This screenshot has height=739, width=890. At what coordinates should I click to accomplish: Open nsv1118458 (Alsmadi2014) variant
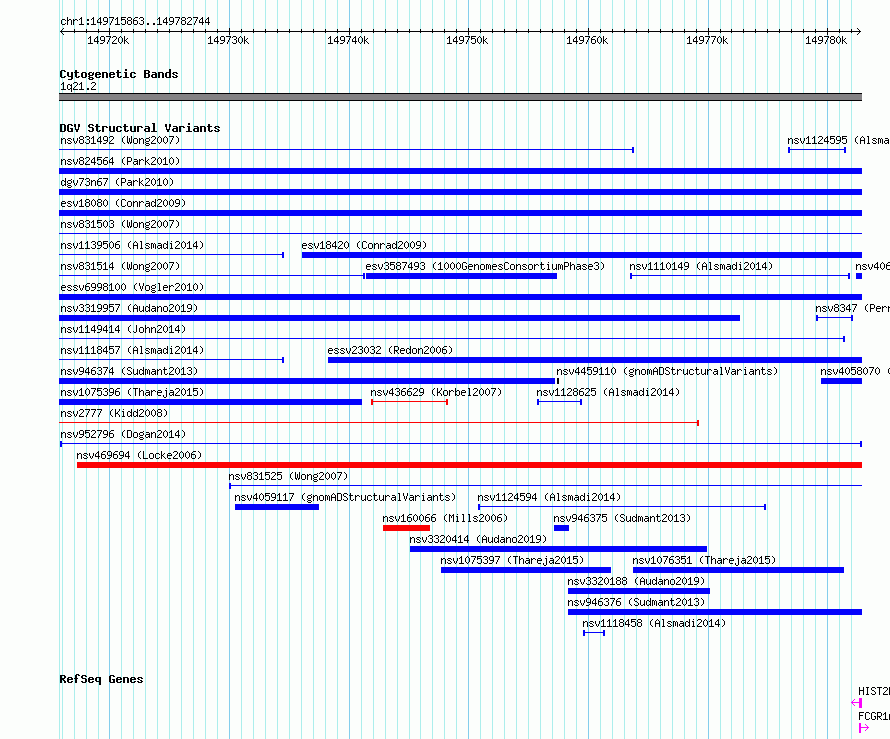[x=594, y=633]
